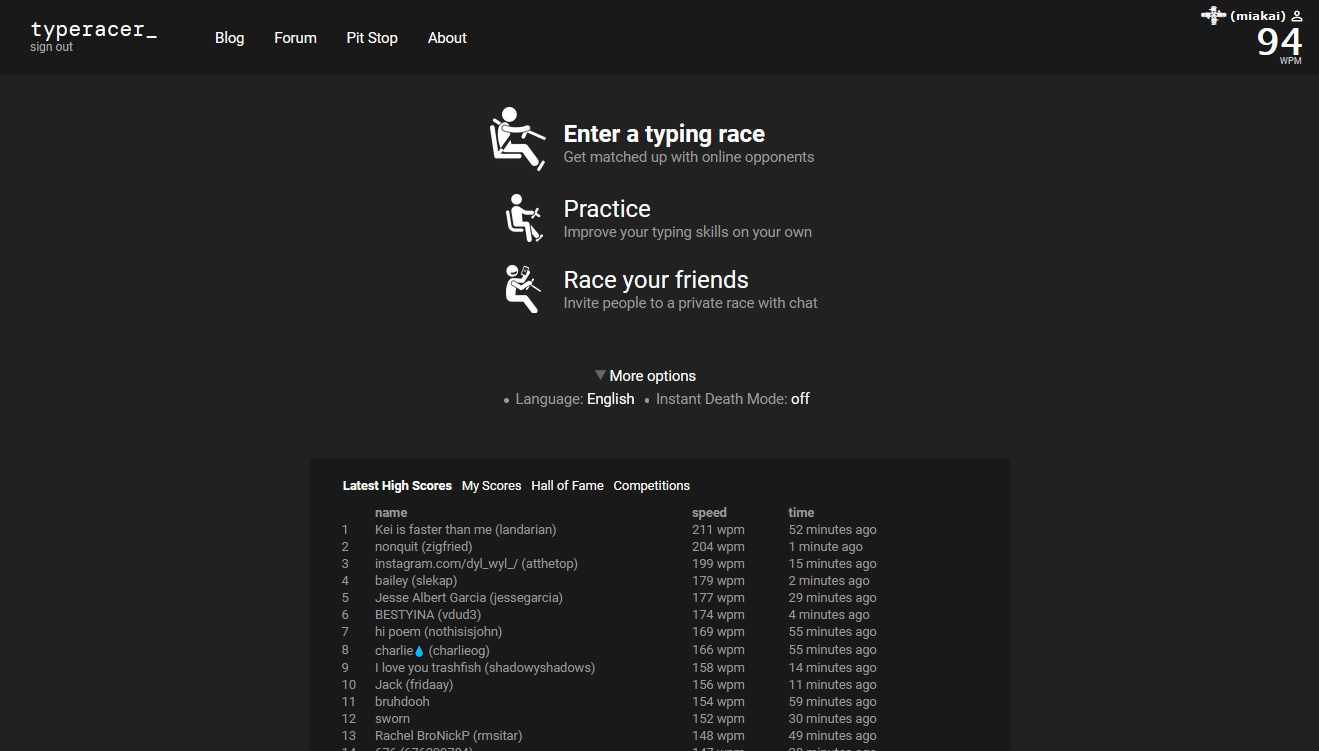Open the About page
The height and width of the screenshot is (751, 1319).
pyautogui.click(x=447, y=38)
